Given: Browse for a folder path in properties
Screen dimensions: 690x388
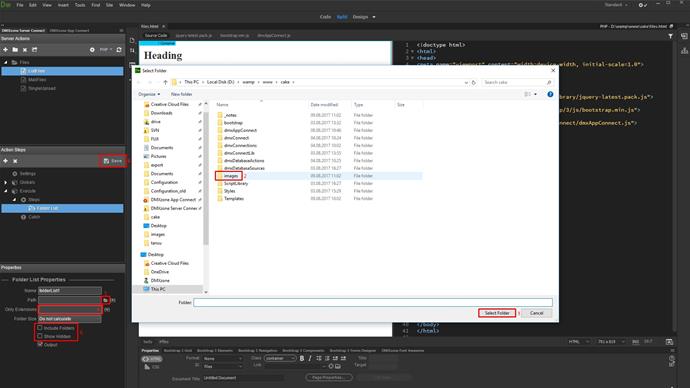Looking at the screenshot, I should click(x=106, y=300).
